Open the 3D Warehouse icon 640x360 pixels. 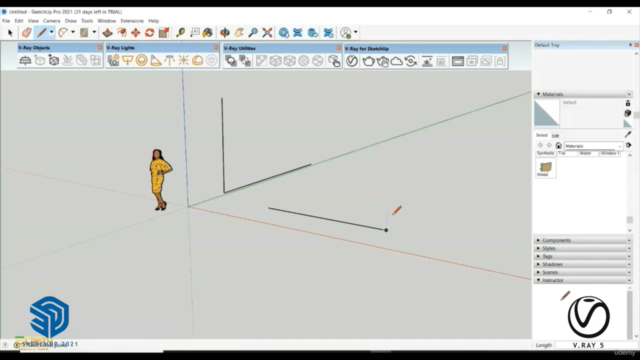pos(284,33)
